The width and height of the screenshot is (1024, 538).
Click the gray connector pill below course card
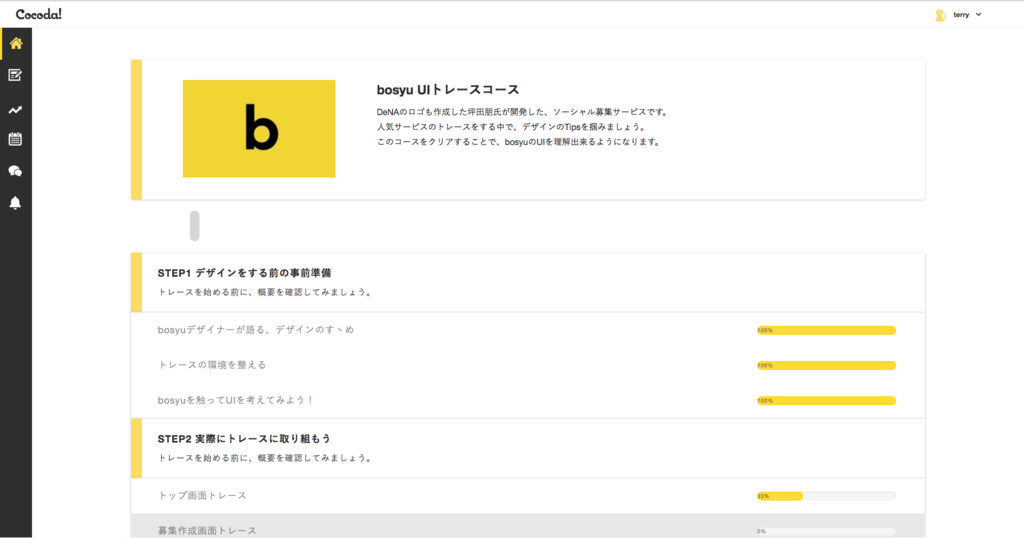195,226
